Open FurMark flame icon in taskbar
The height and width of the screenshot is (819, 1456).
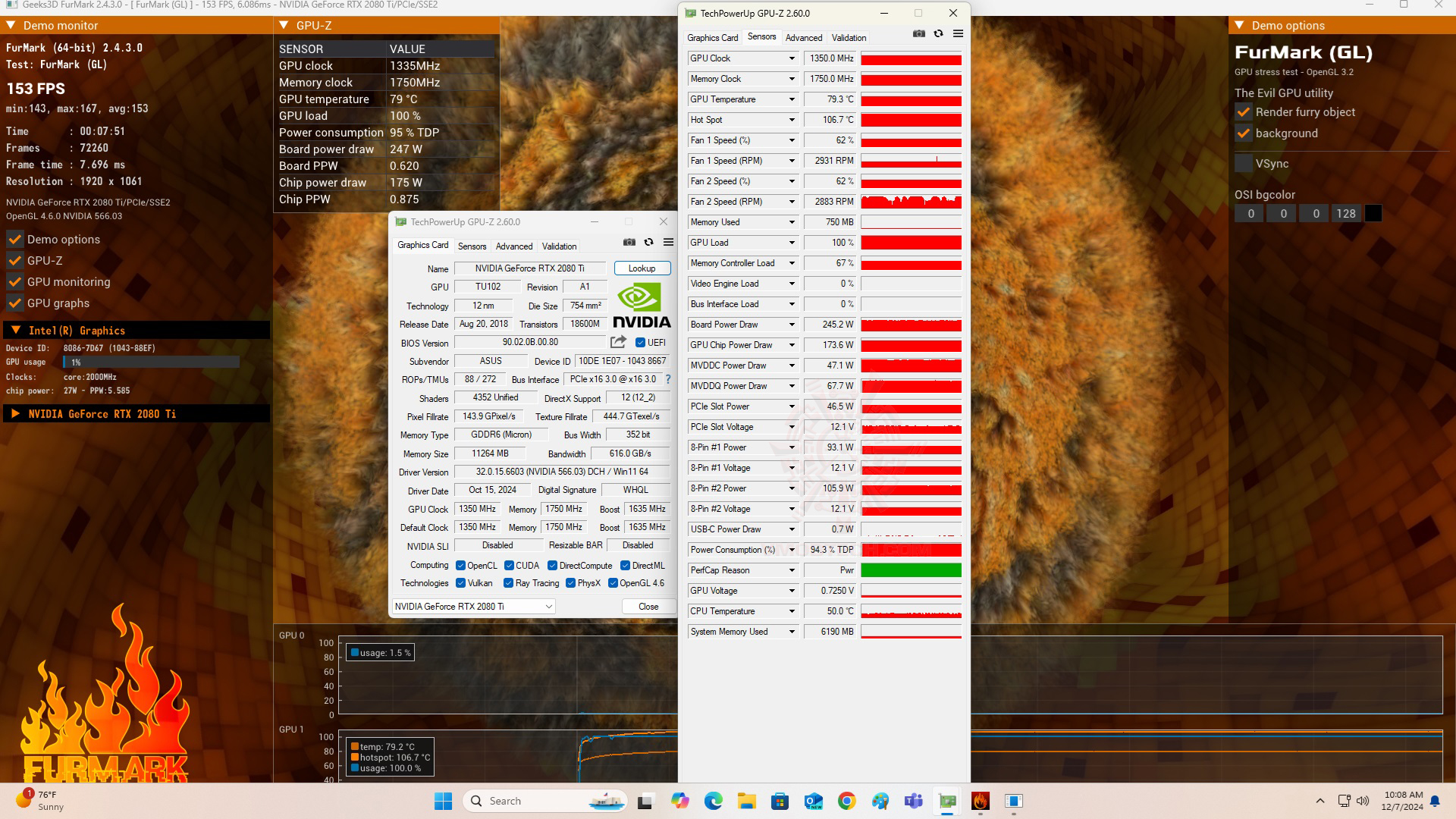point(980,801)
